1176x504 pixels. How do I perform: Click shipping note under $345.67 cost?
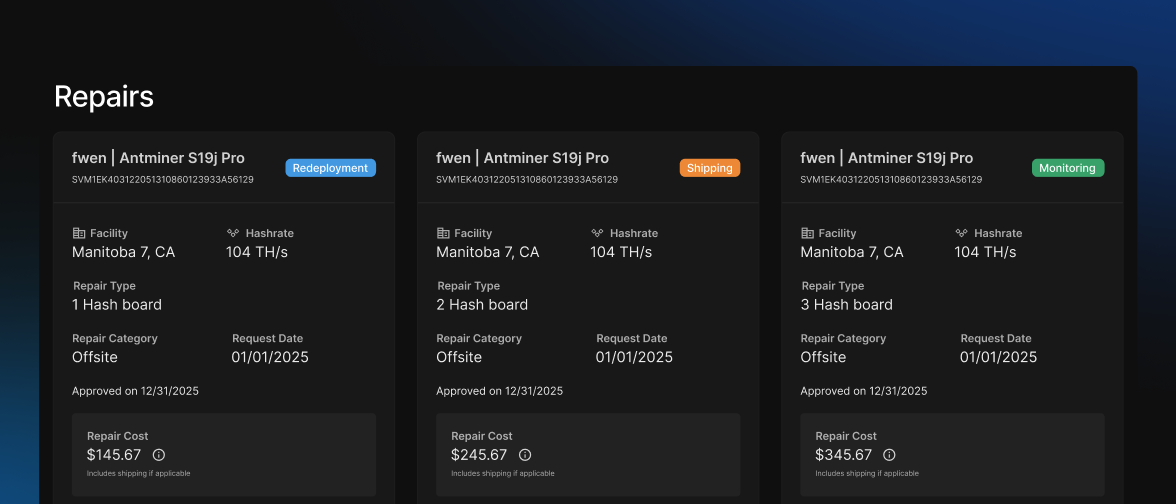[867, 474]
